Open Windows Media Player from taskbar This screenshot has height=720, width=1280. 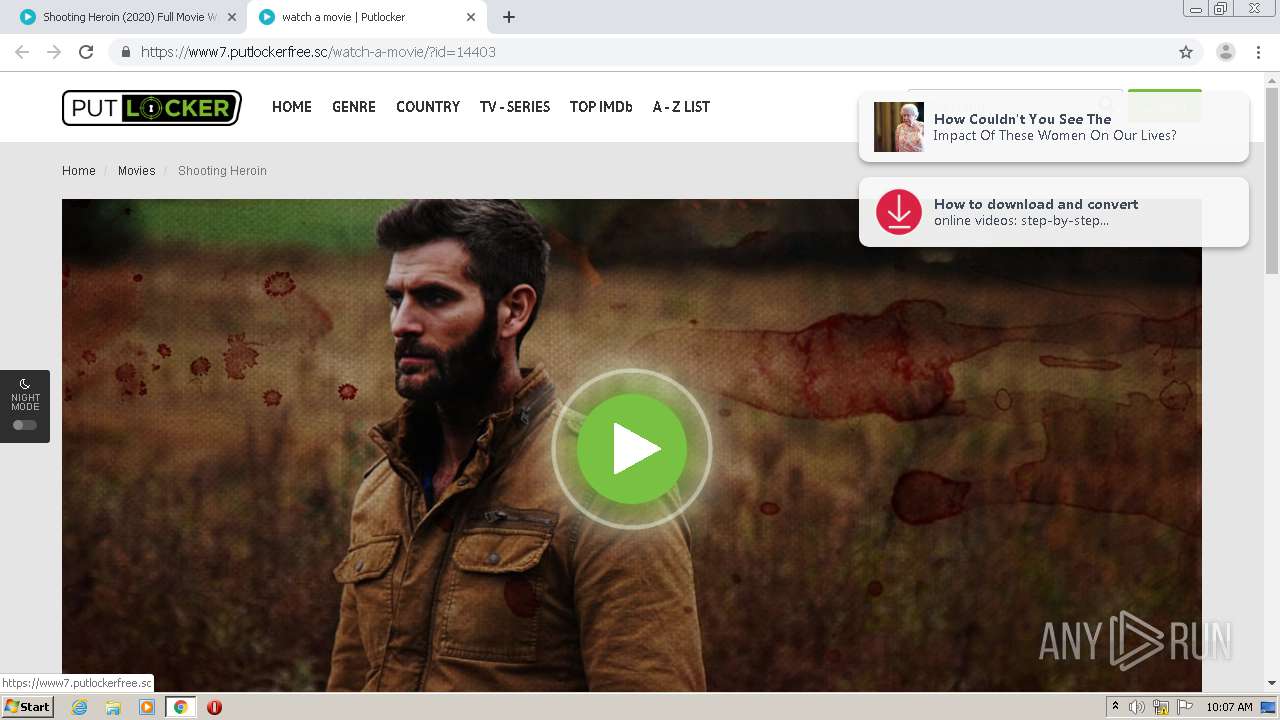(x=147, y=707)
